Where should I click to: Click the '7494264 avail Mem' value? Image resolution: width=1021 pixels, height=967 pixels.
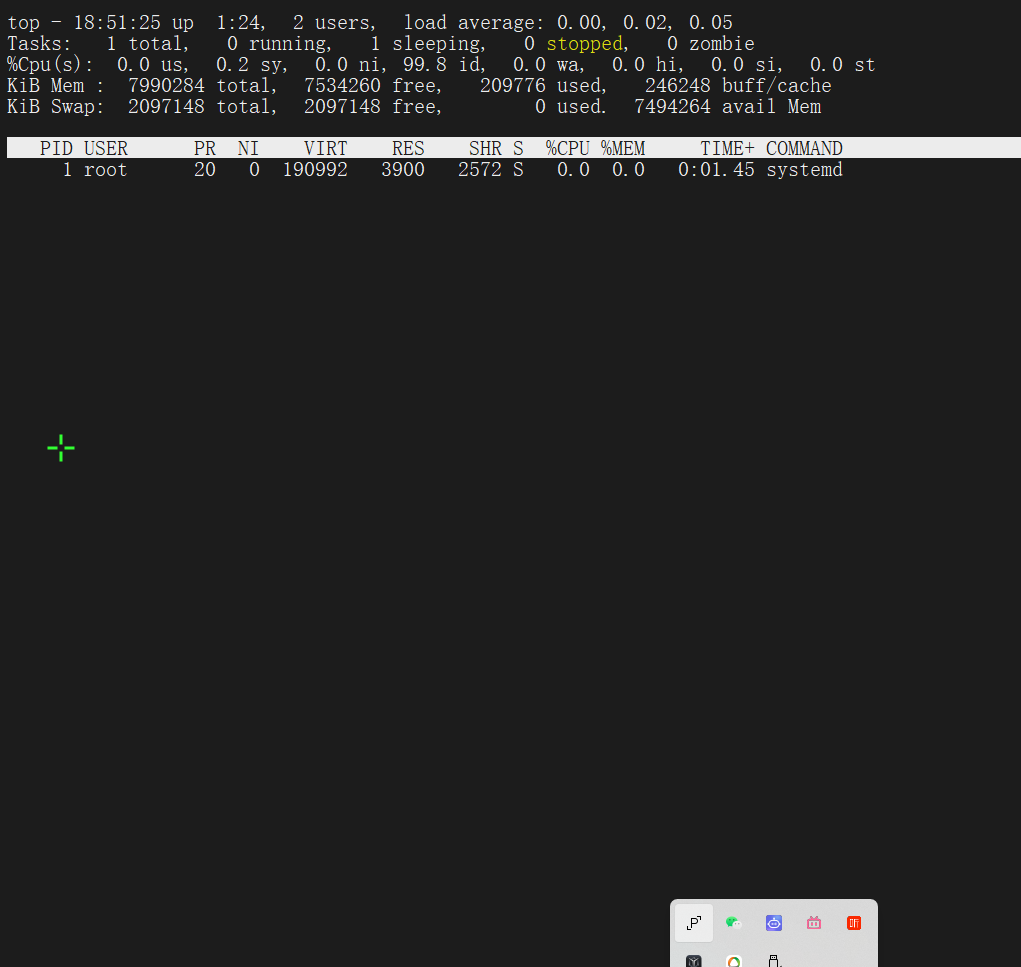[727, 107]
